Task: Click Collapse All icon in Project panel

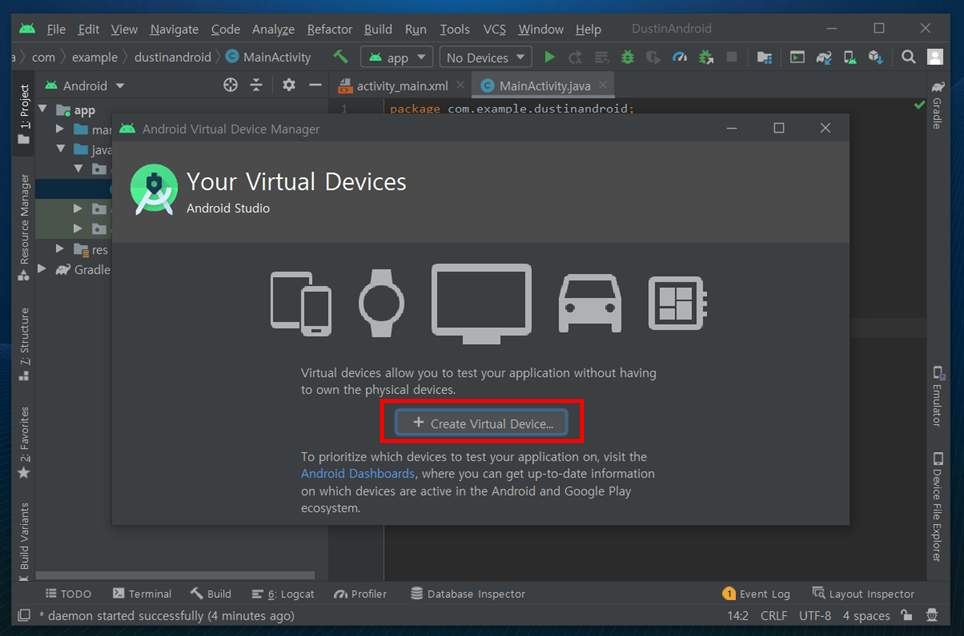Action: [x=256, y=85]
